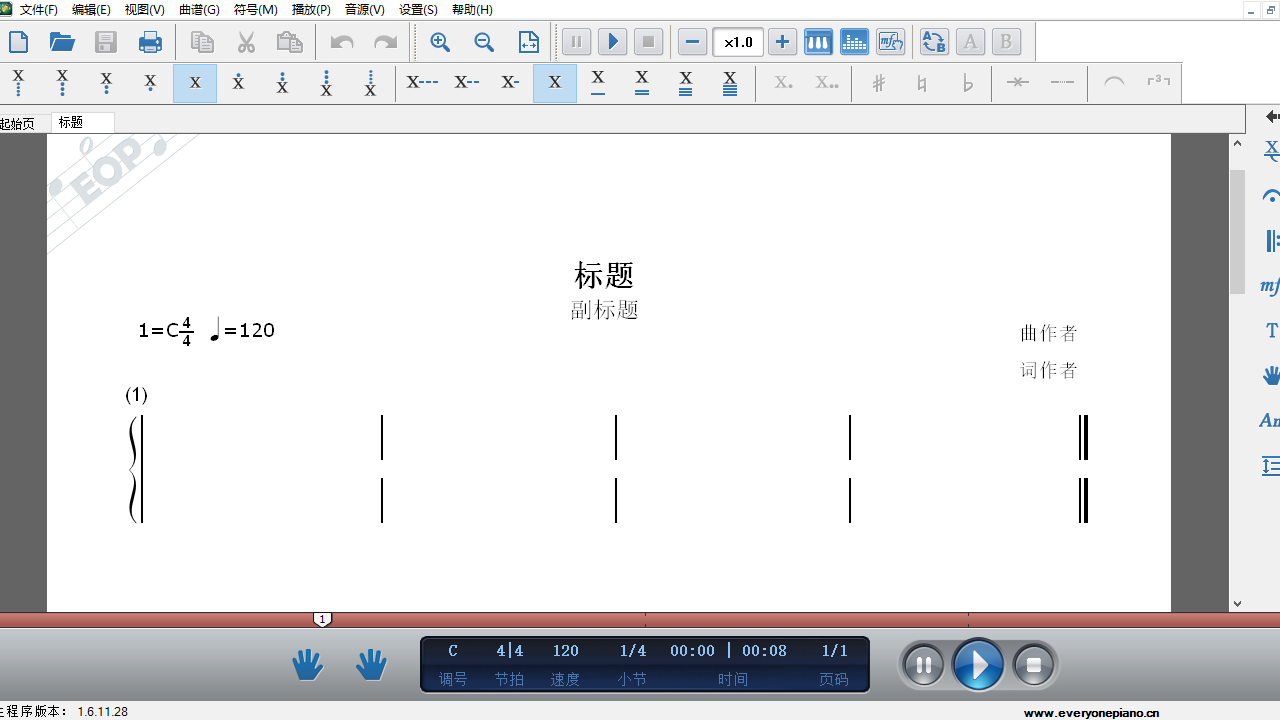1280x720 pixels.
Task: Select the text insertion tool in right sidebar
Action: (x=1270, y=330)
